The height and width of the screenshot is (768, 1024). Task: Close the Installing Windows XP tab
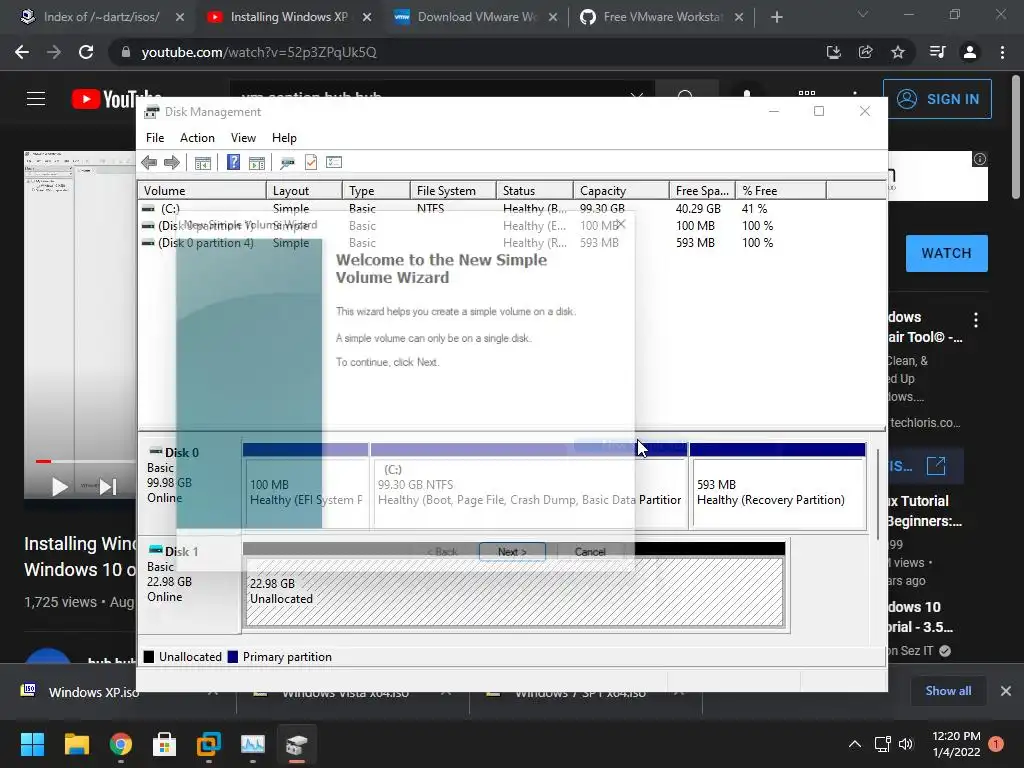[x=367, y=18]
